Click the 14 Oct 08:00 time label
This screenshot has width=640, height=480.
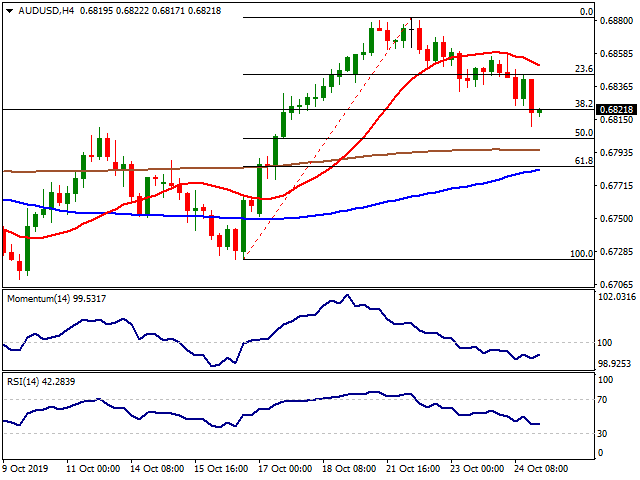[157, 469]
